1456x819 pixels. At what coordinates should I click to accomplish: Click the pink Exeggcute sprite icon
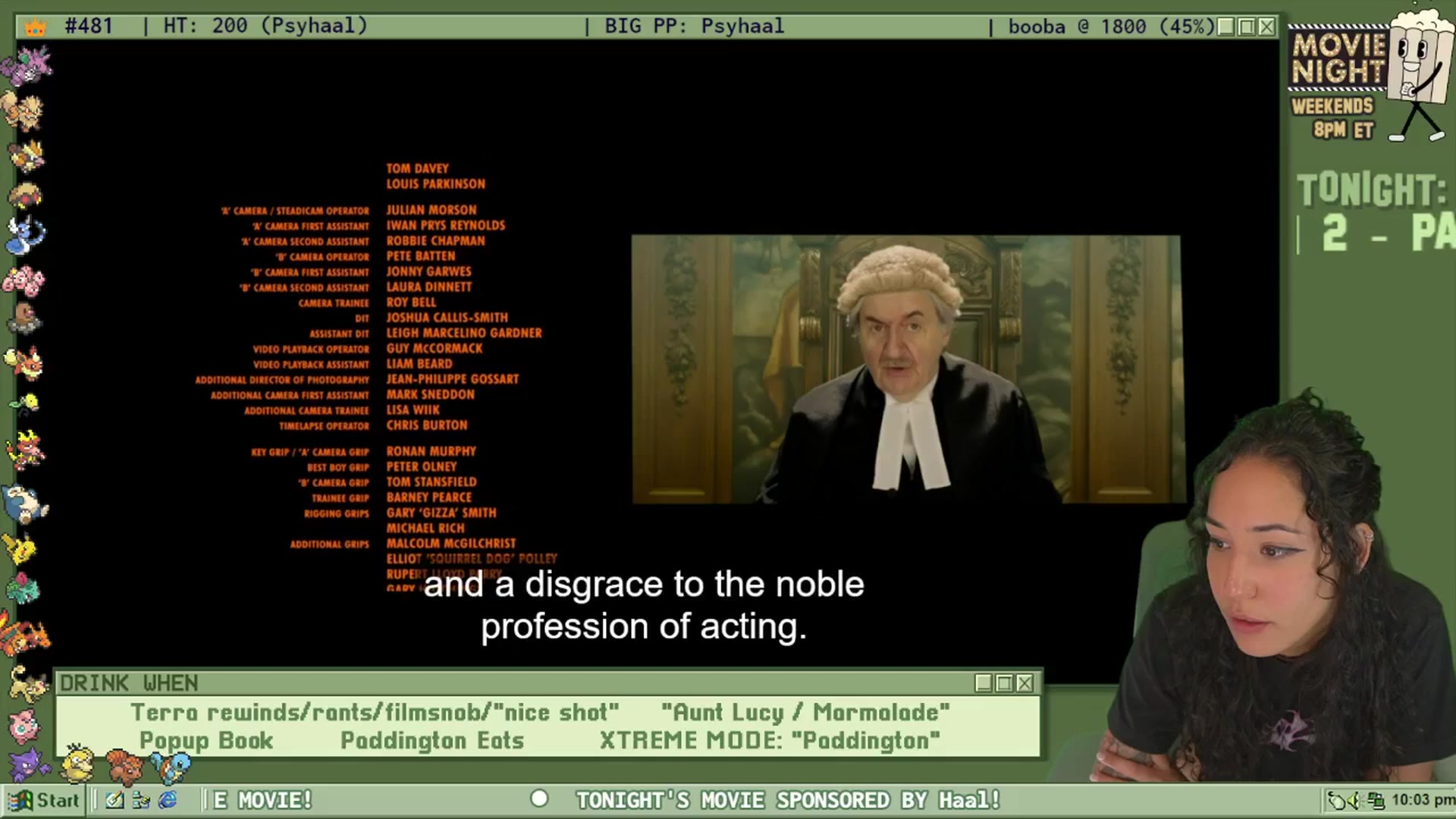[x=24, y=281]
